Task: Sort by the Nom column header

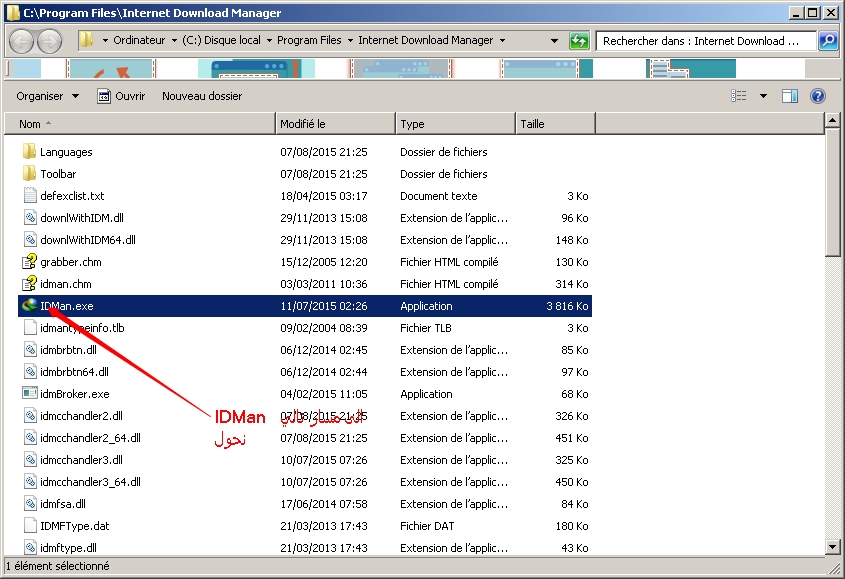Action: 140,124
